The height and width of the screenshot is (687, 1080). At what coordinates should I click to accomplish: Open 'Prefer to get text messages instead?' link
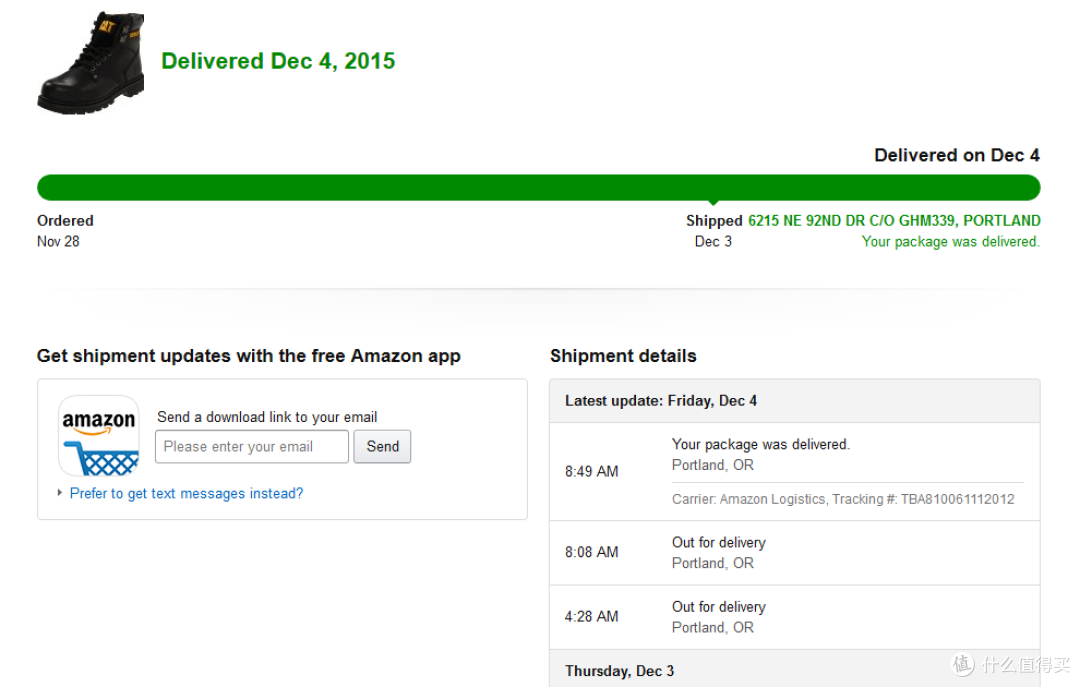pos(186,493)
